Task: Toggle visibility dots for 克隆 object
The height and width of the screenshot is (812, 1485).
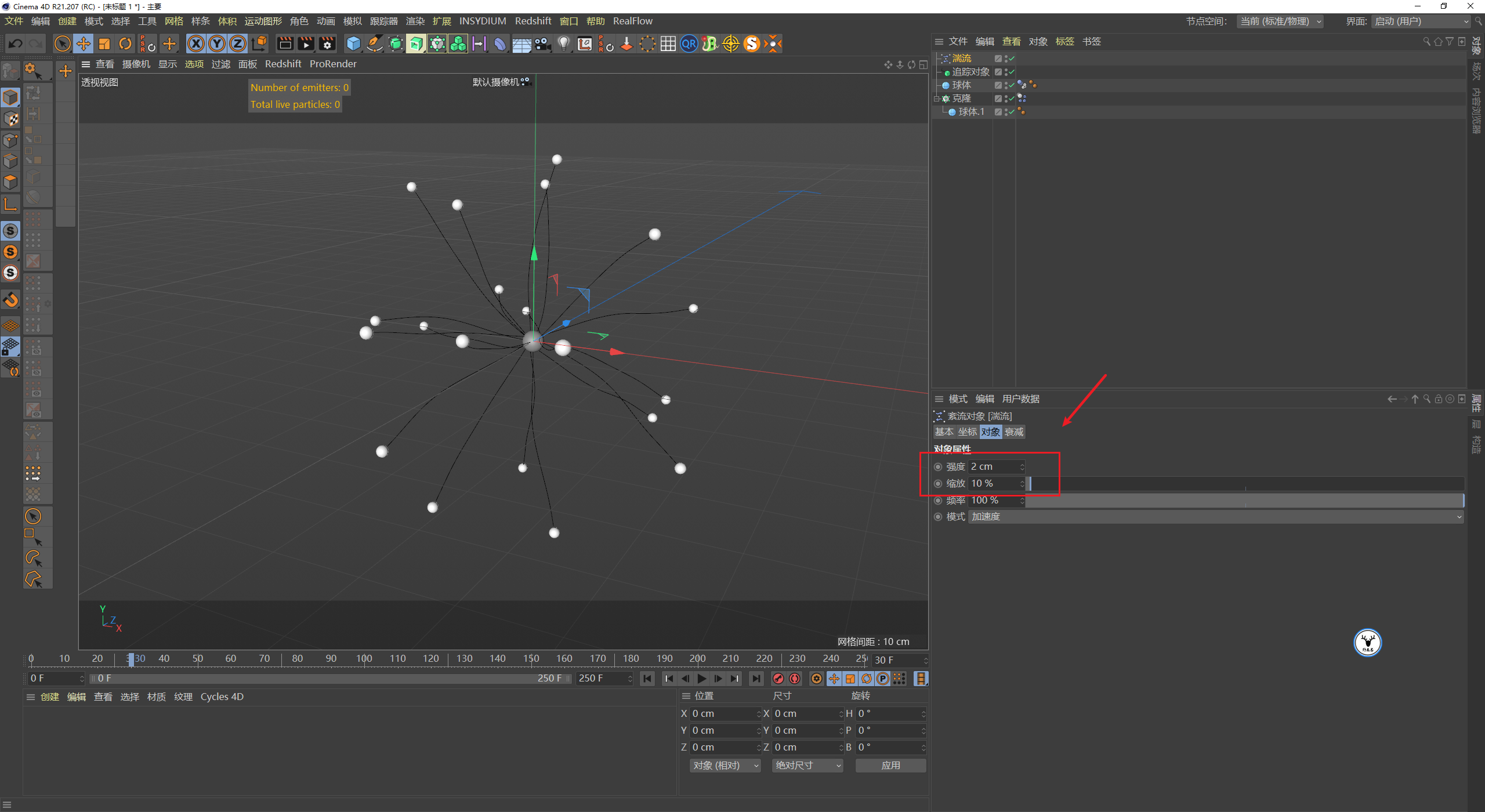Action: [x=1006, y=99]
